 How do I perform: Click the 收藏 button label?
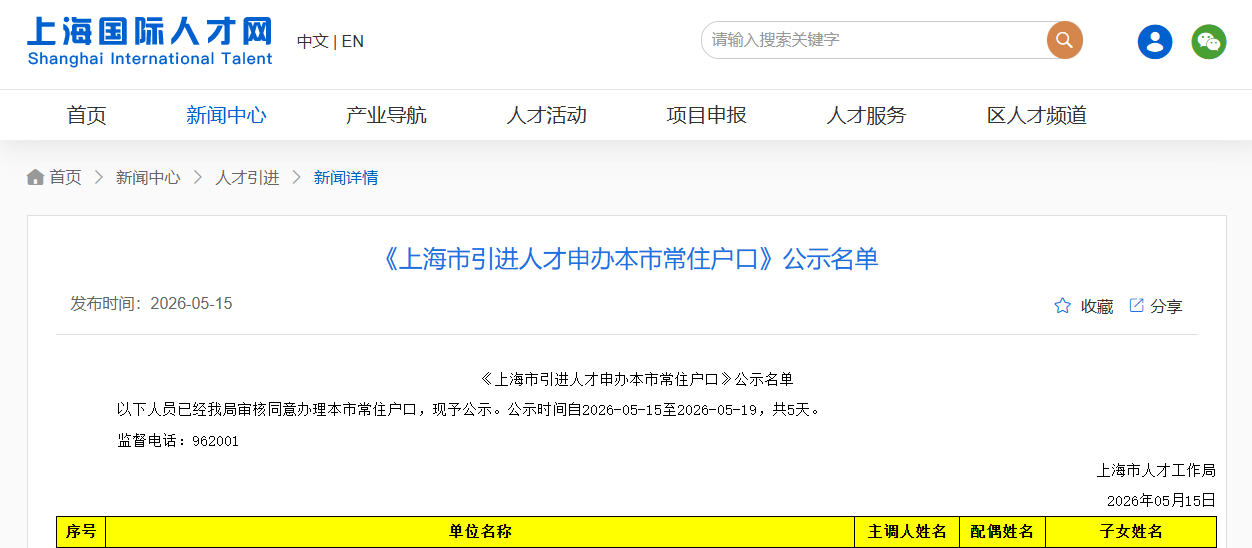click(1097, 307)
